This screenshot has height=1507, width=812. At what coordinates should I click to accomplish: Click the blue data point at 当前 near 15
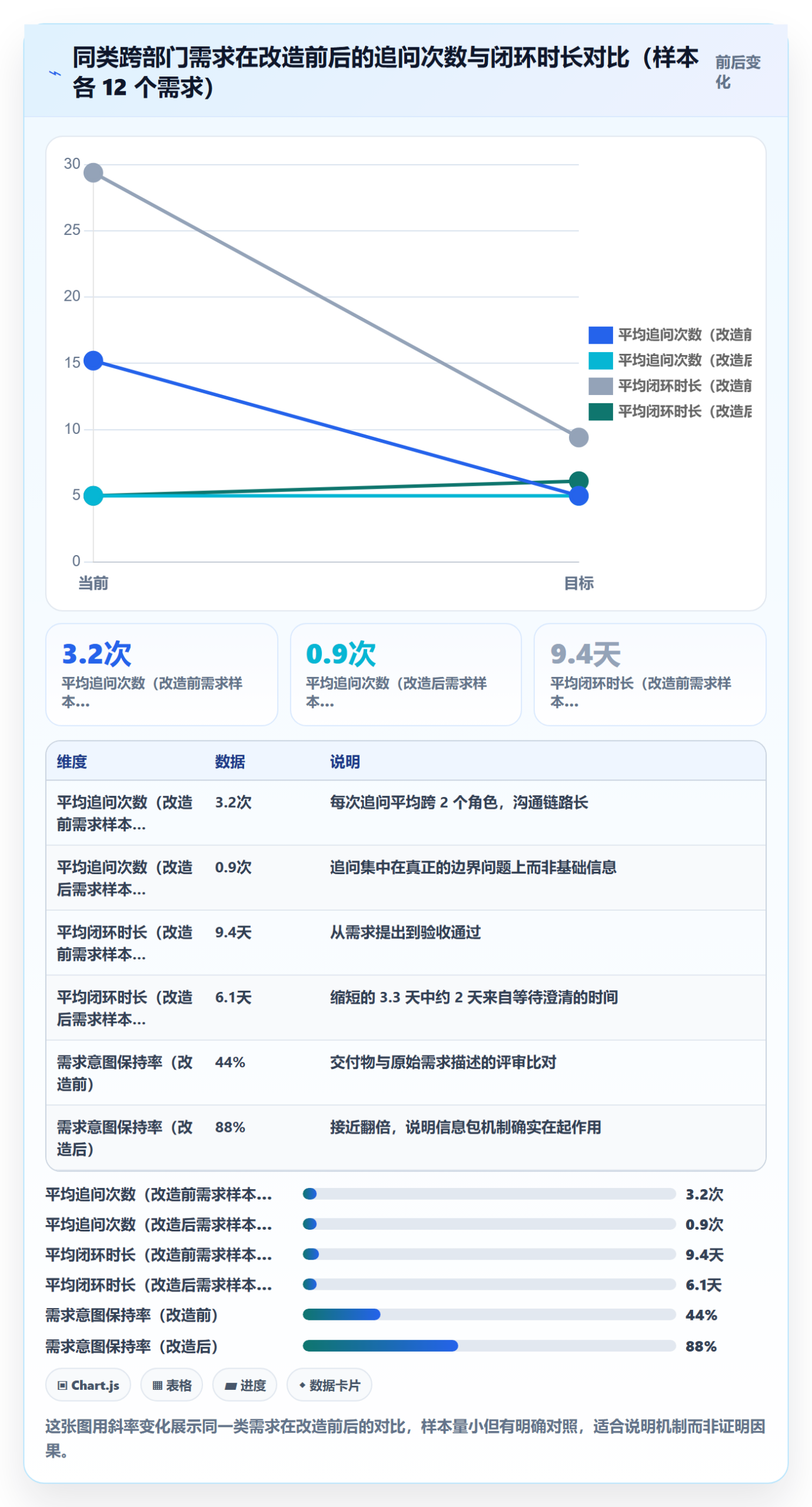[x=94, y=360]
